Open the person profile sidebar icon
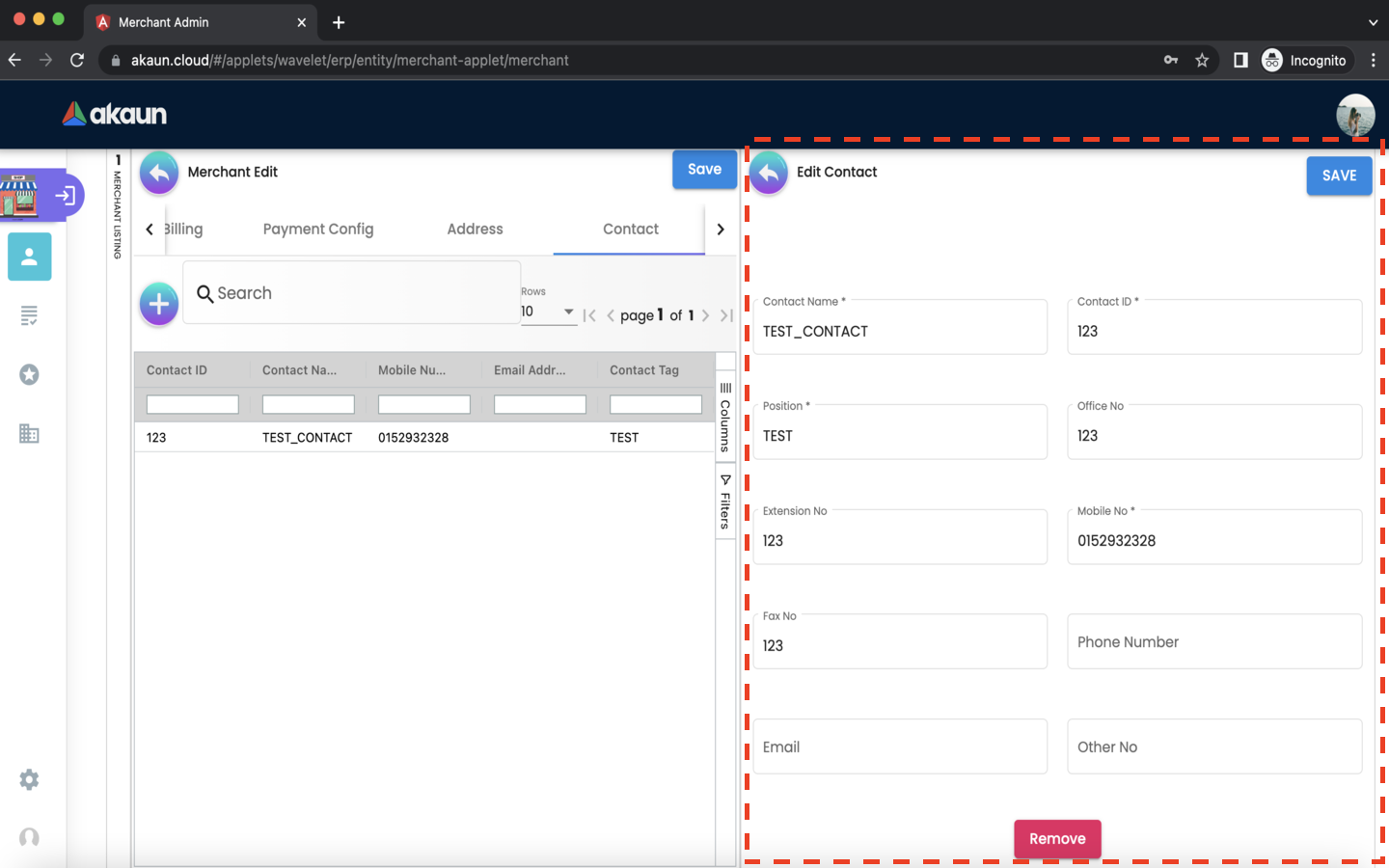Image resolution: width=1389 pixels, height=868 pixels. pos(29,257)
